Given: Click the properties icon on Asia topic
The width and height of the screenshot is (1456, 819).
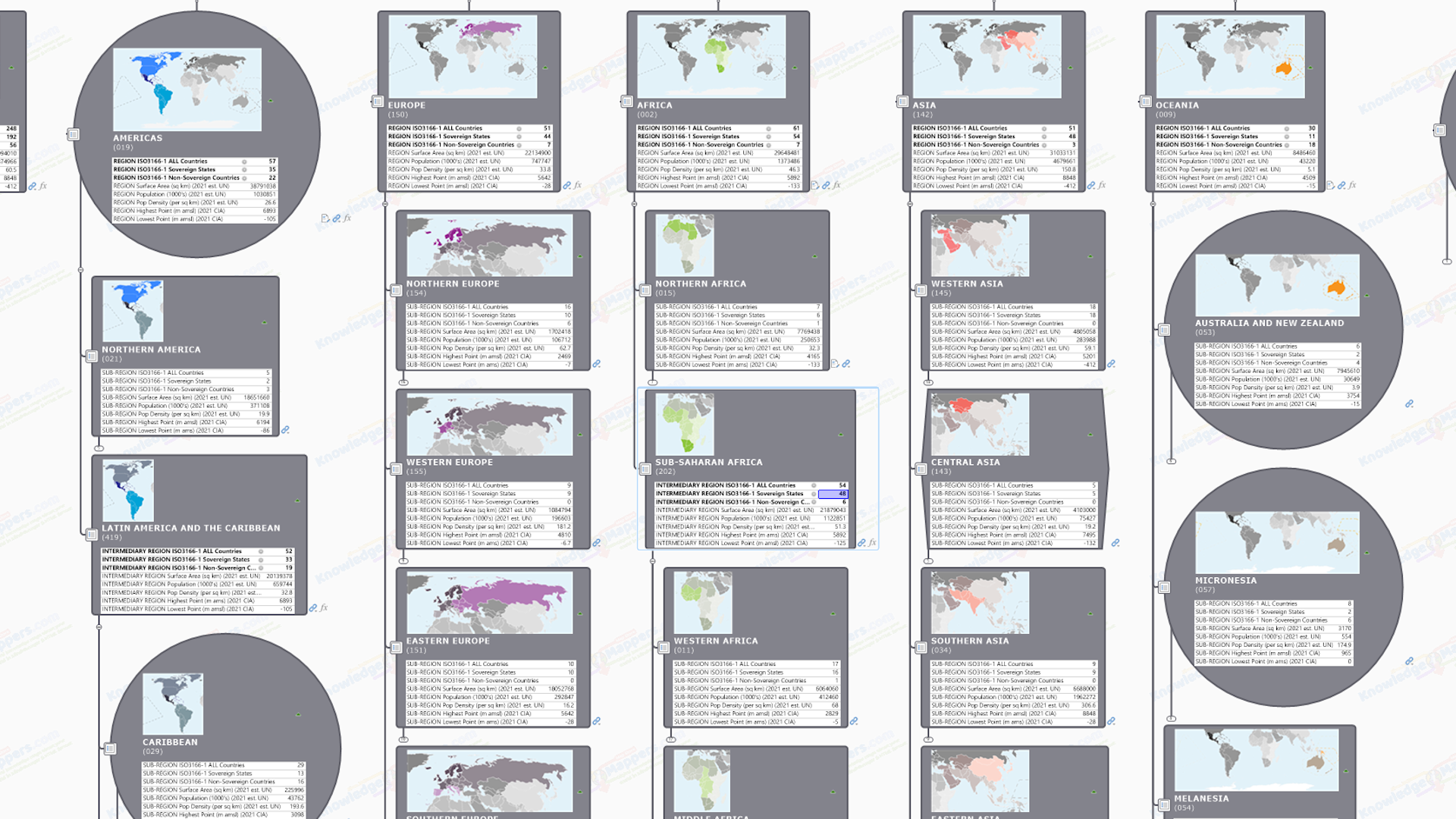Looking at the screenshot, I should pyautogui.click(x=902, y=101).
